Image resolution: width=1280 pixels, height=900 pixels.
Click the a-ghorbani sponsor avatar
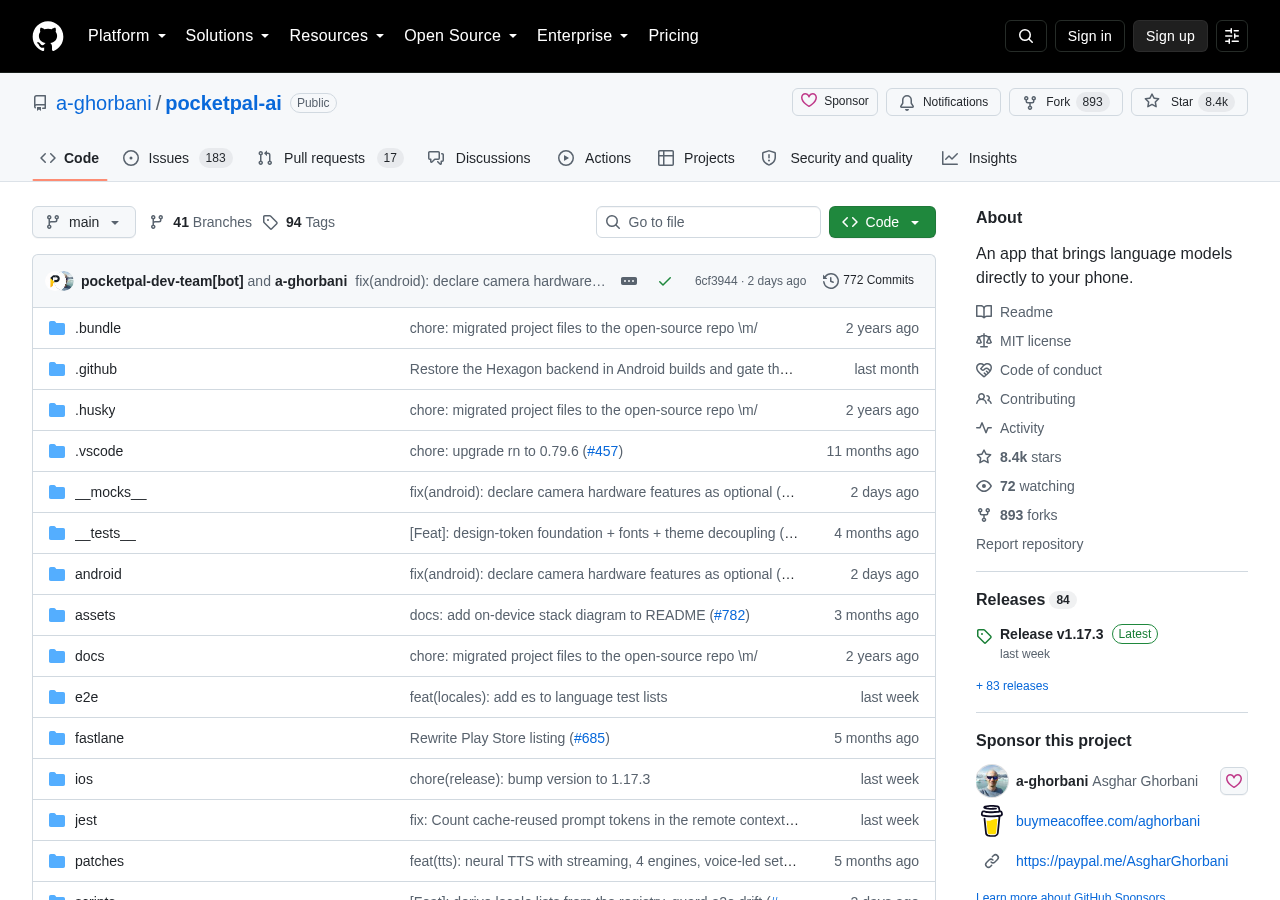[x=992, y=781]
